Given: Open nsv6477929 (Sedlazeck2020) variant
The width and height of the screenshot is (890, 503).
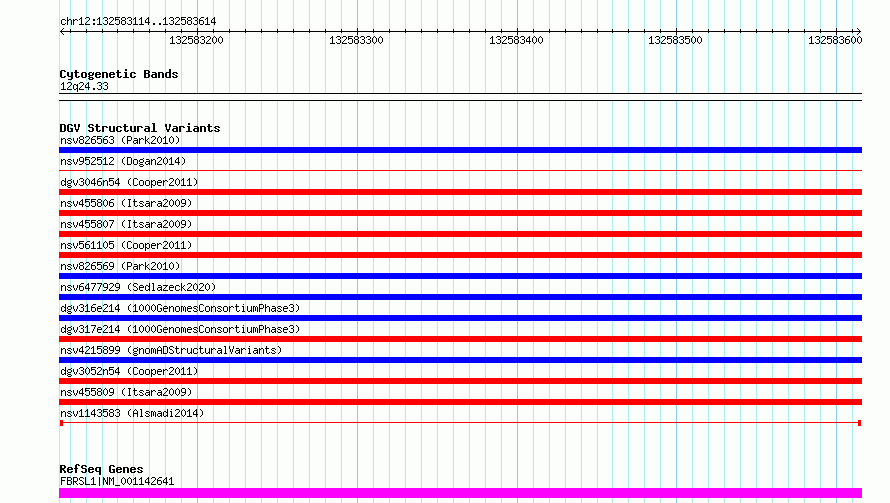Looking at the screenshot, I should (138, 287).
